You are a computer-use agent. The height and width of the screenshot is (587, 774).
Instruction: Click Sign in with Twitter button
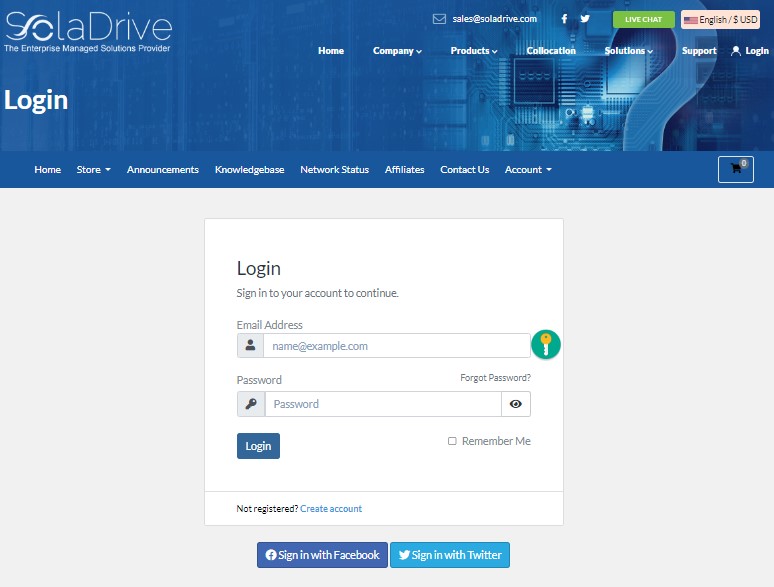[x=450, y=555]
